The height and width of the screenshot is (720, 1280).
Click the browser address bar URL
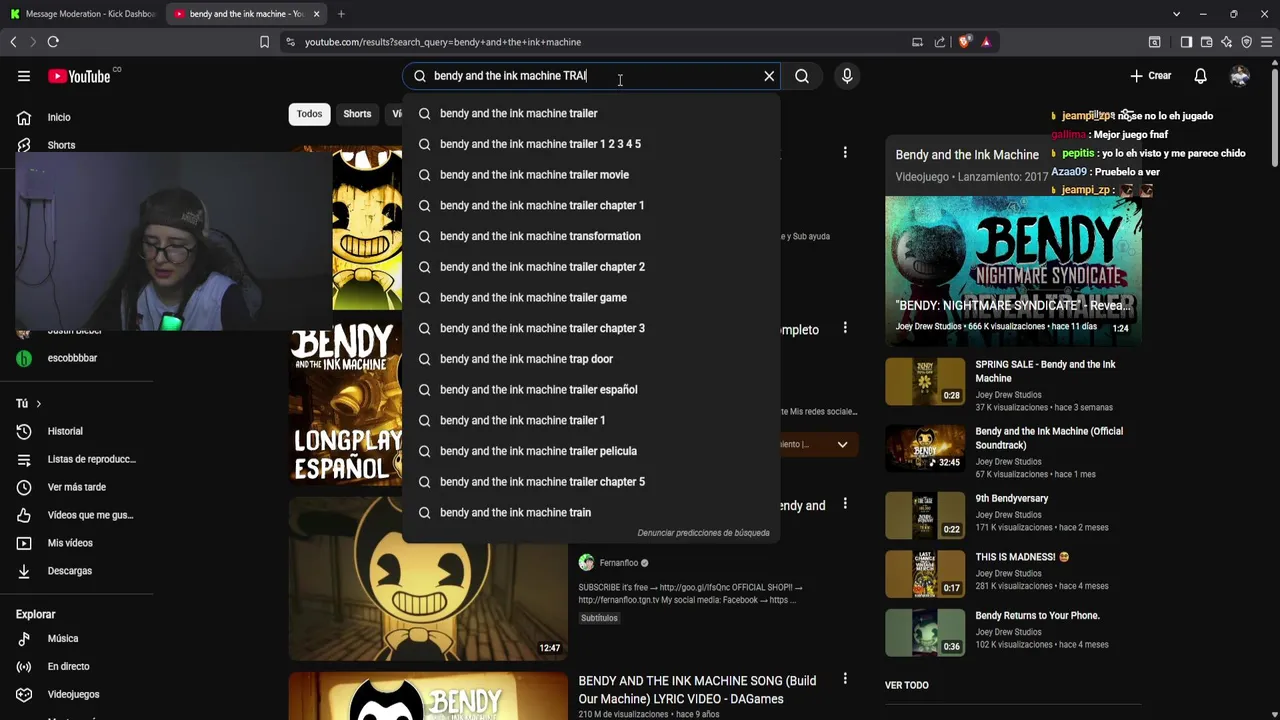(x=443, y=42)
